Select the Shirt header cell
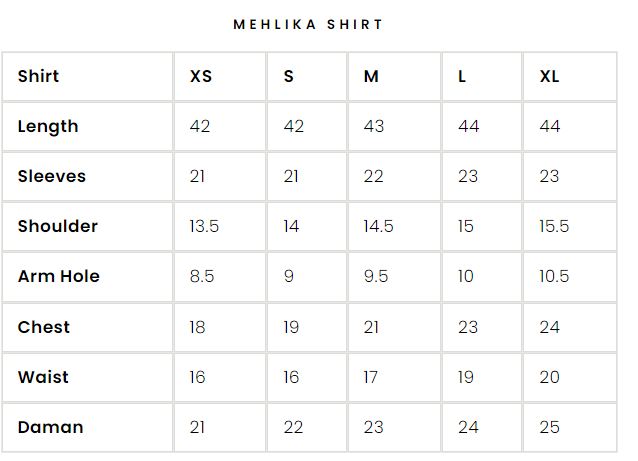638x461 pixels. coord(38,76)
